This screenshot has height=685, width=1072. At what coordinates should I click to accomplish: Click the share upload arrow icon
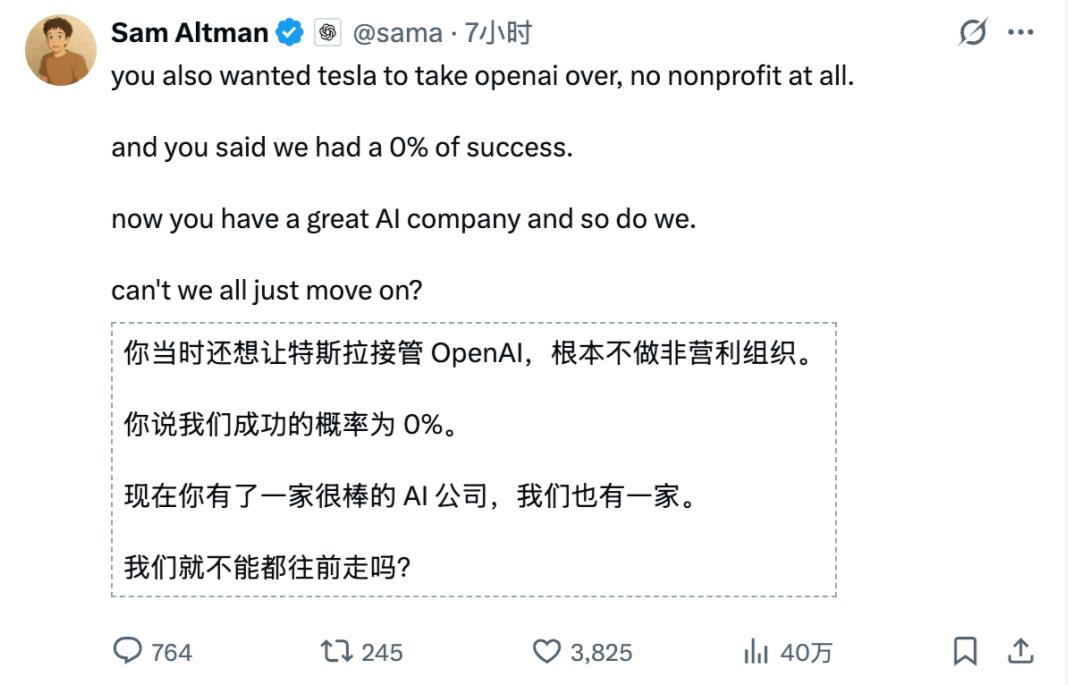1020,652
